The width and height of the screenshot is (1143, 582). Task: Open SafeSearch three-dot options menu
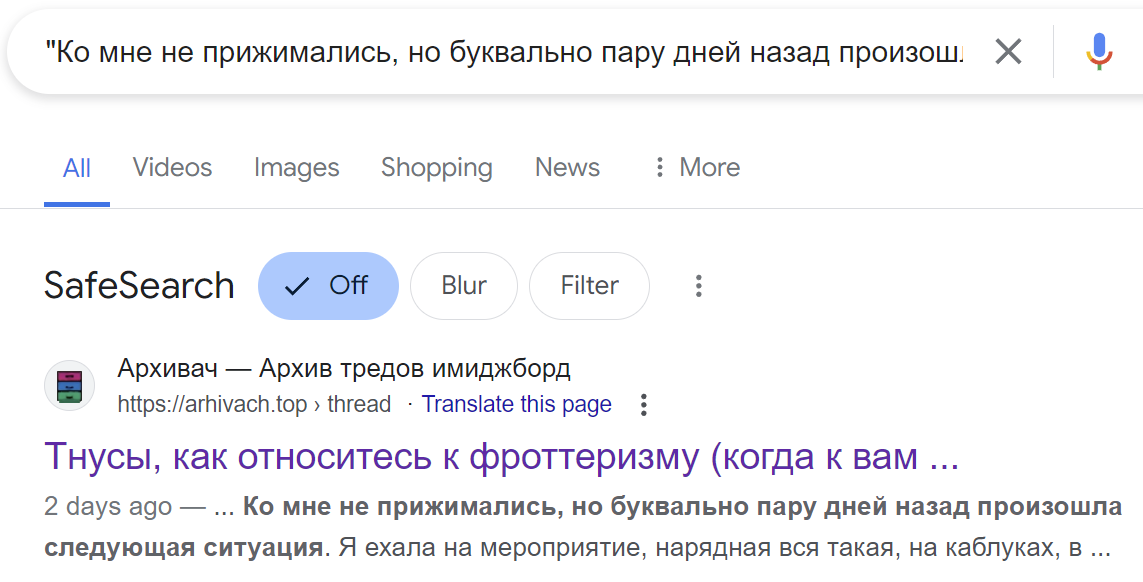coord(698,286)
